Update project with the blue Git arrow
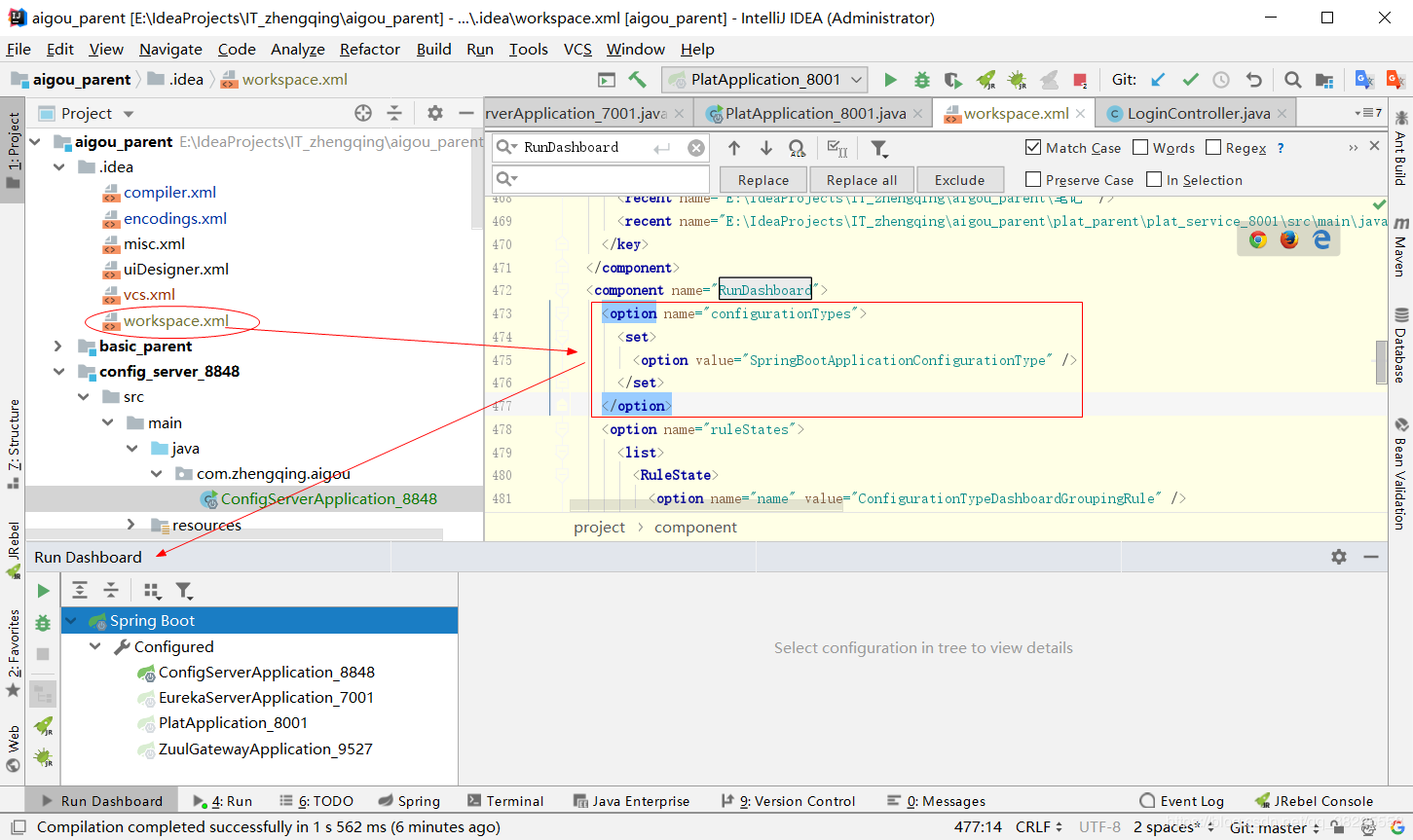The image size is (1413, 840). (1157, 80)
